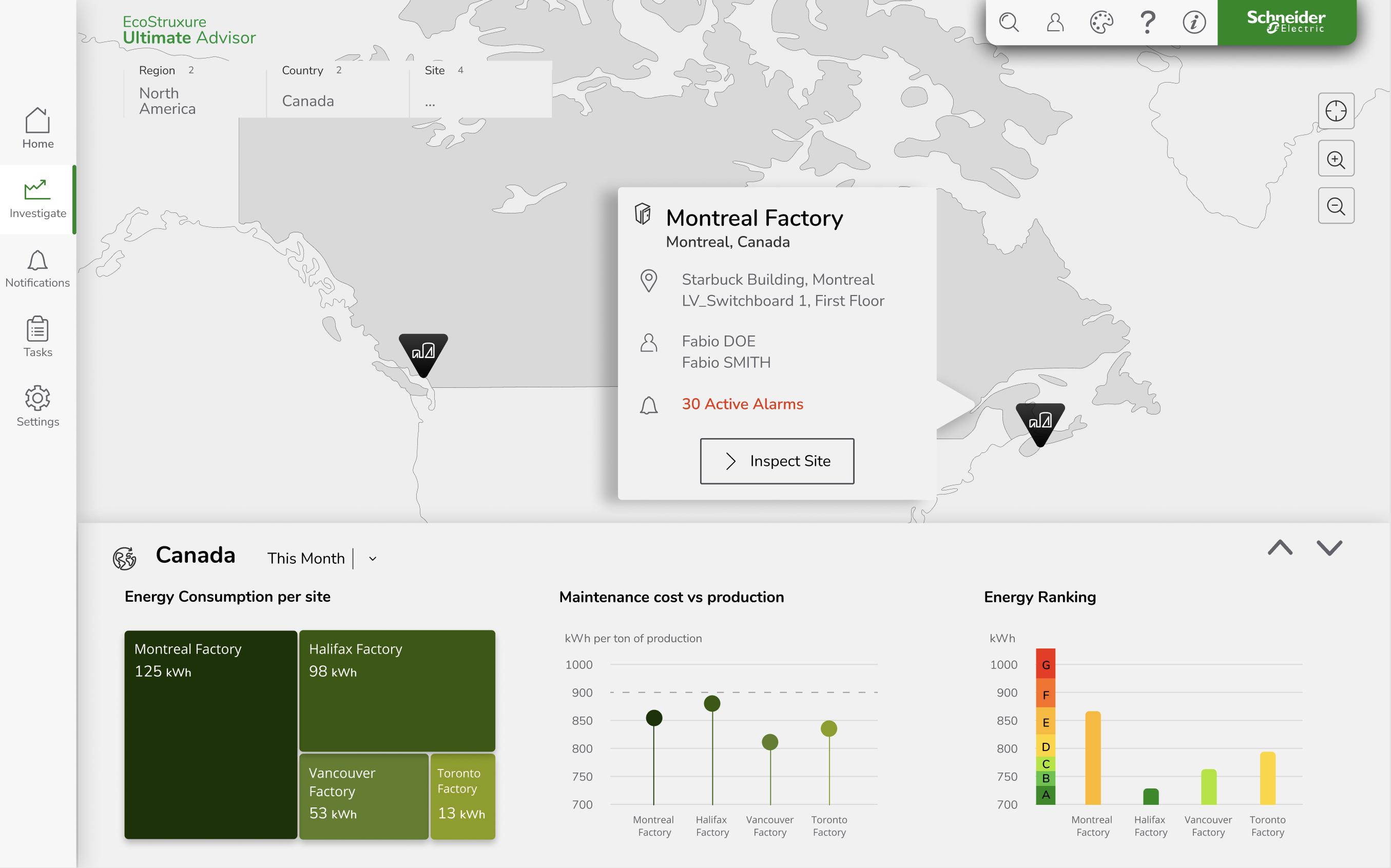Click the Fabio SMITH contact name

(726, 363)
